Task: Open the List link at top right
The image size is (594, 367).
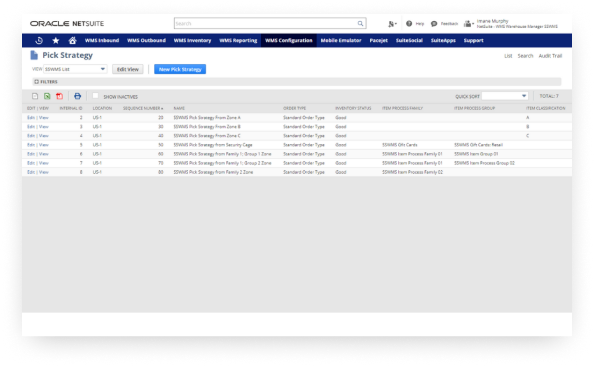Action: coord(508,56)
